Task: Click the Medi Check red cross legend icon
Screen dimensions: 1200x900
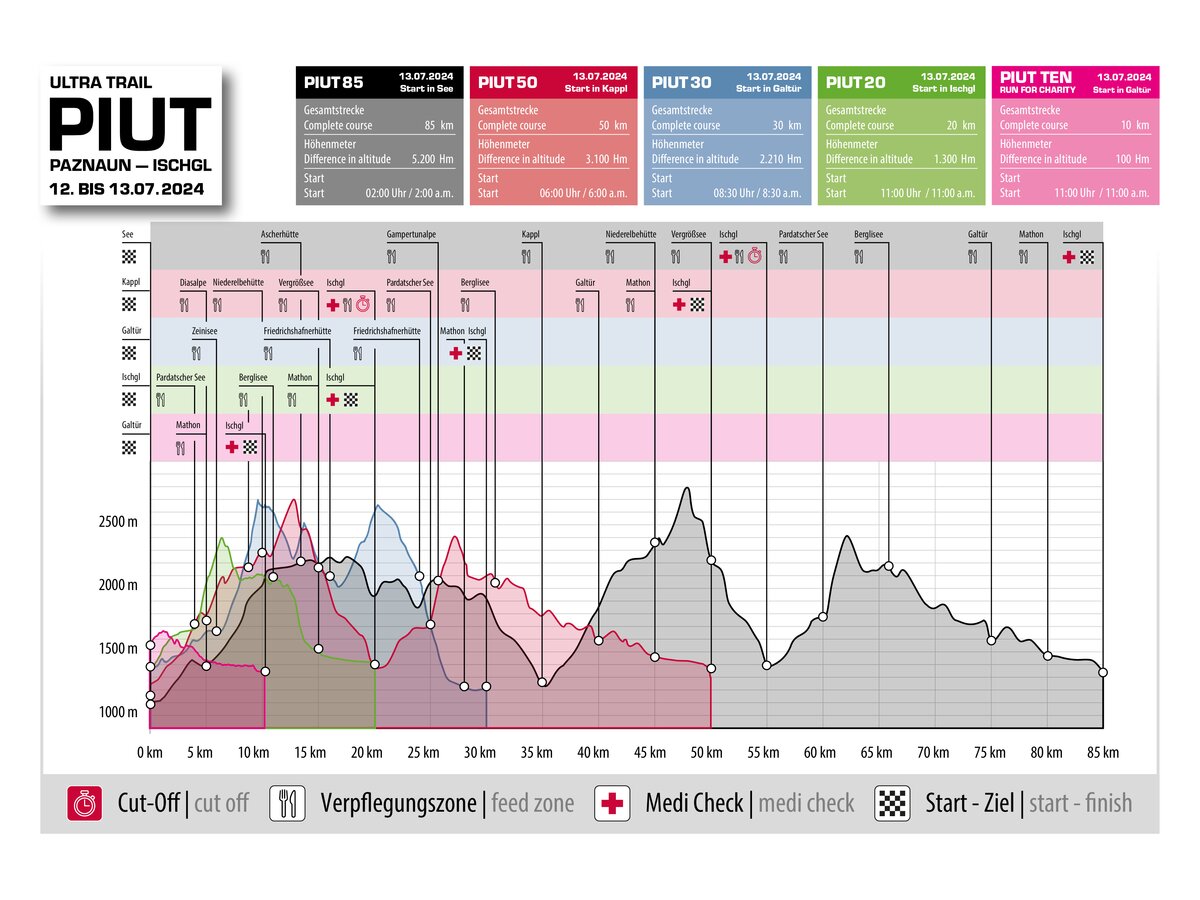Action: [611, 803]
